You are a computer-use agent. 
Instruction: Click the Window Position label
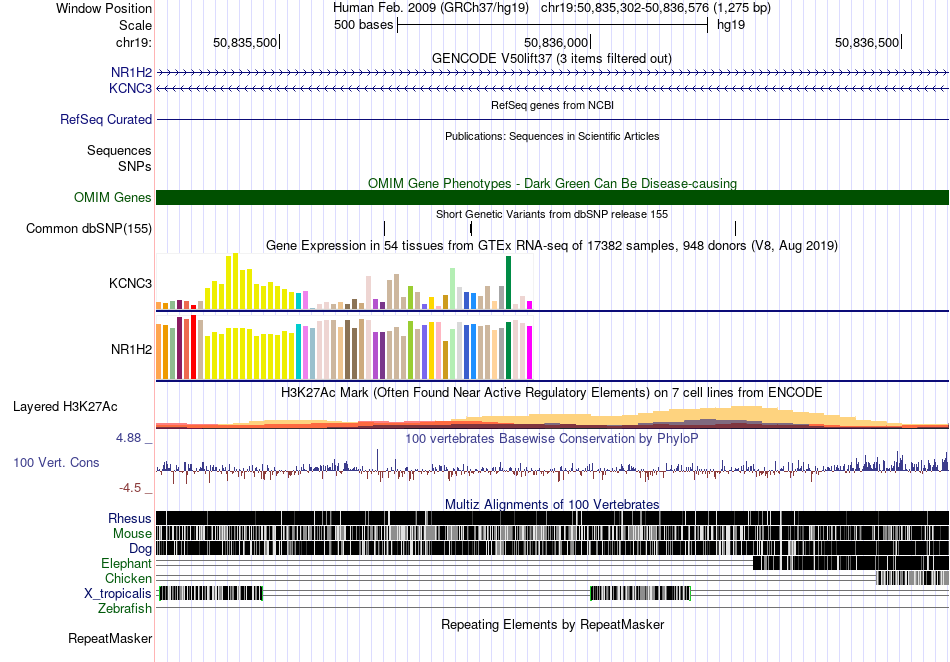point(104,8)
